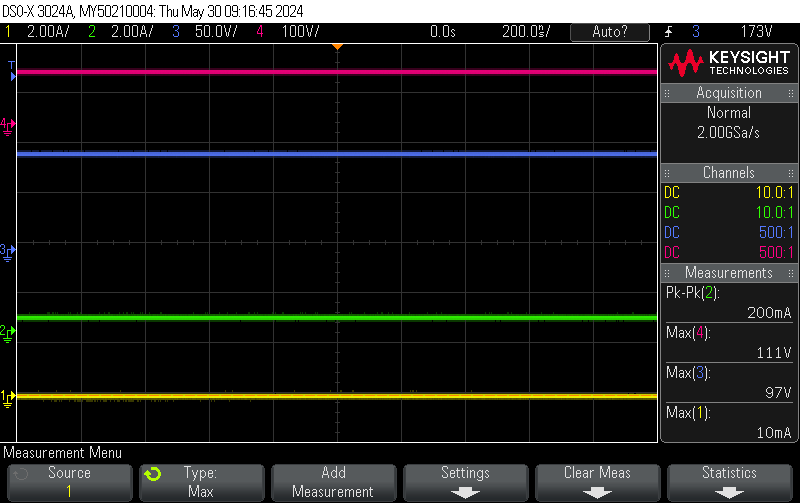Select channel 3 scale 50.0V/

(x=216, y=32)
